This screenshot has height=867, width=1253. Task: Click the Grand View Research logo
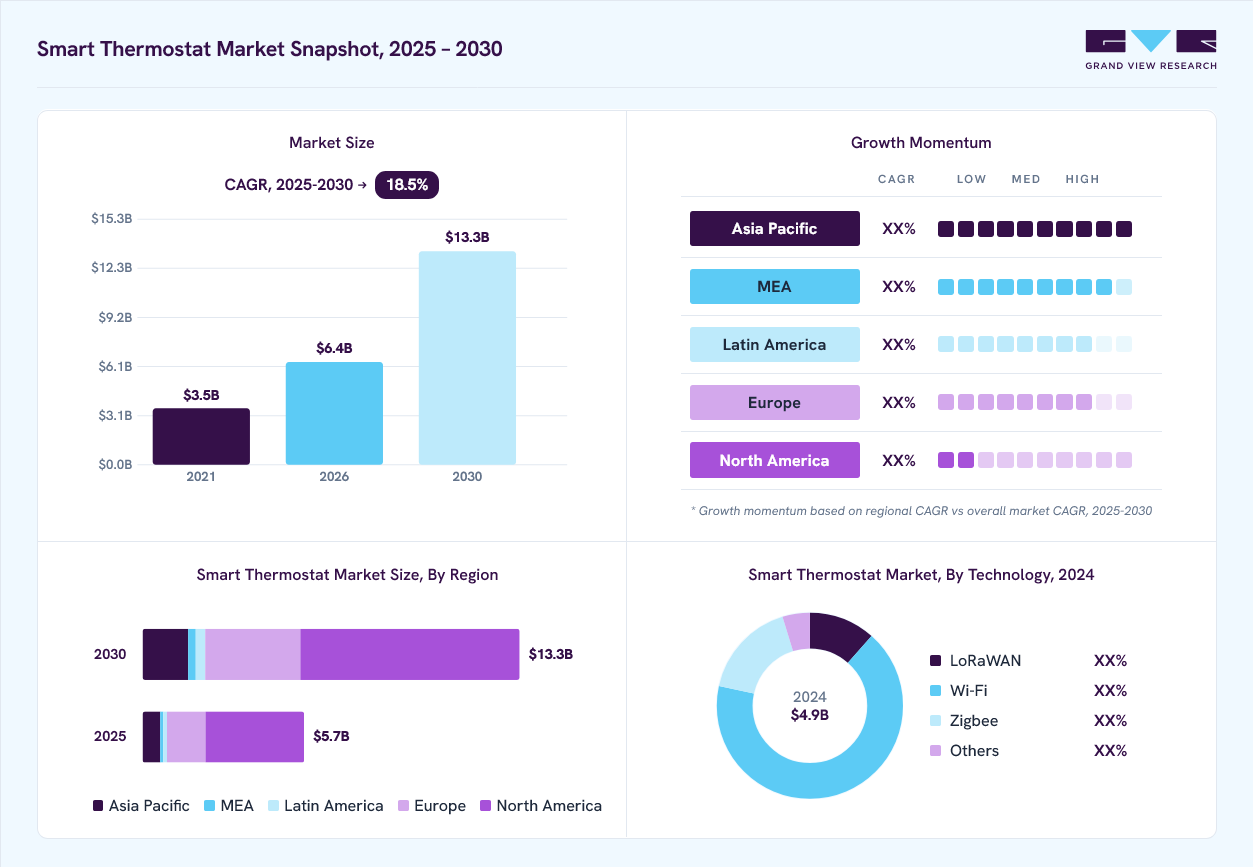click(x=1151, y=50)
